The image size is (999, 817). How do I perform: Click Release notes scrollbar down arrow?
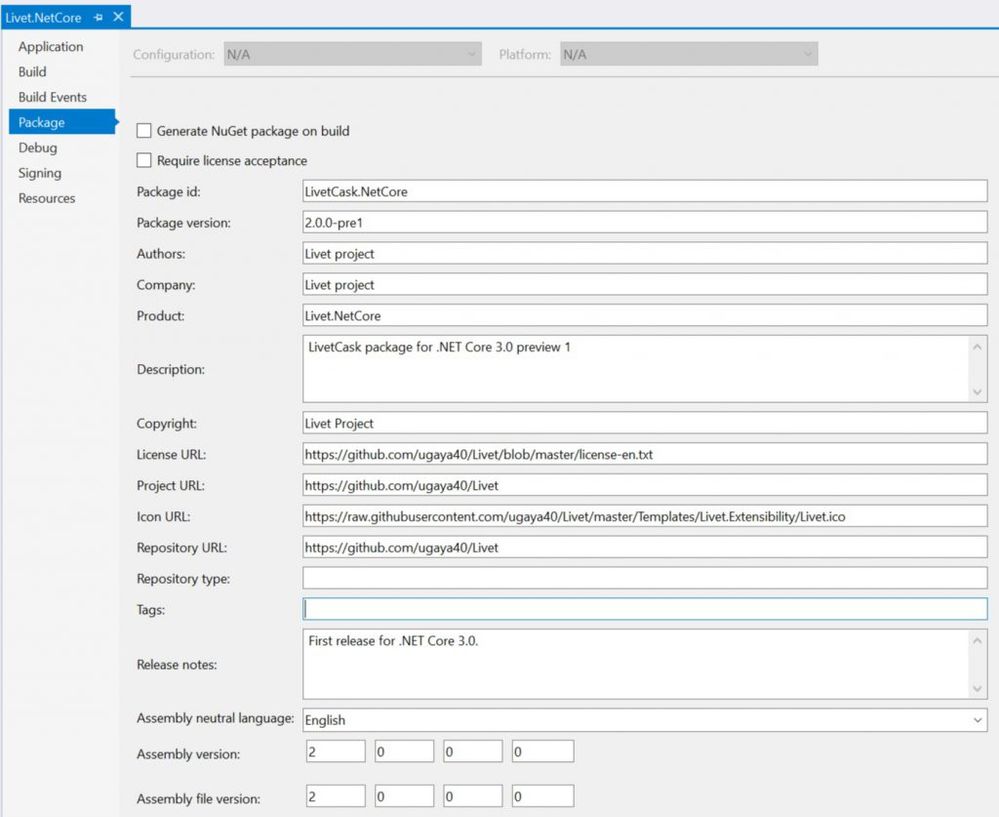[x=977, y=688]
